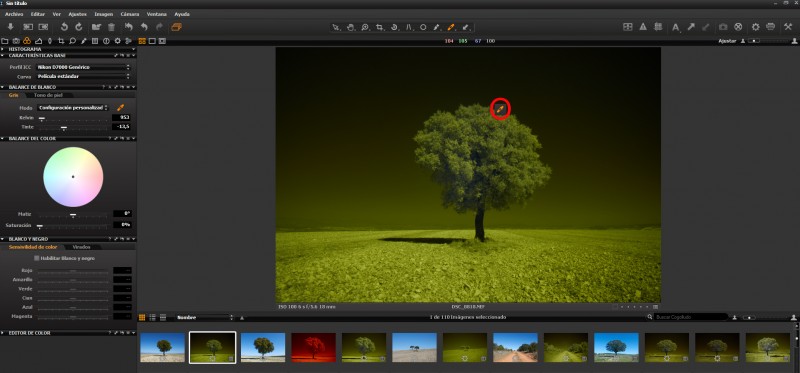Select the Pan hand tool
The image size is (800, 373).
[x=351, y=27]
